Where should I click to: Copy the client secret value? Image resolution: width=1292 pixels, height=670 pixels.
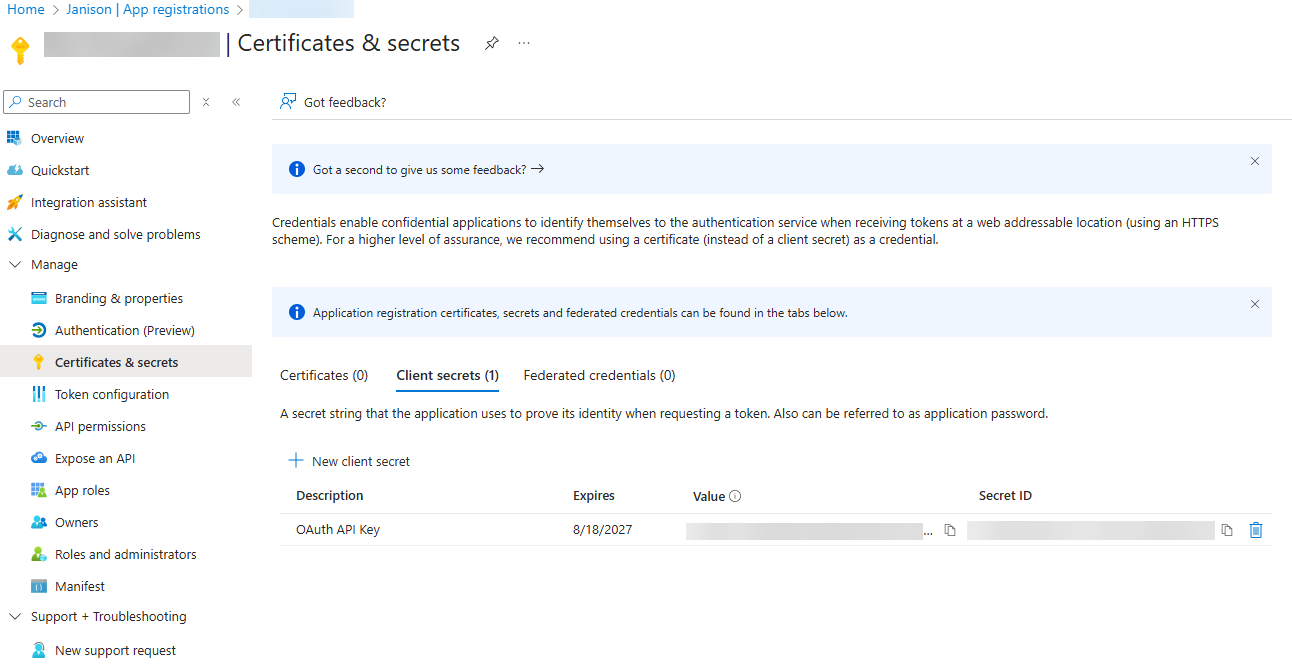(950, 530)
